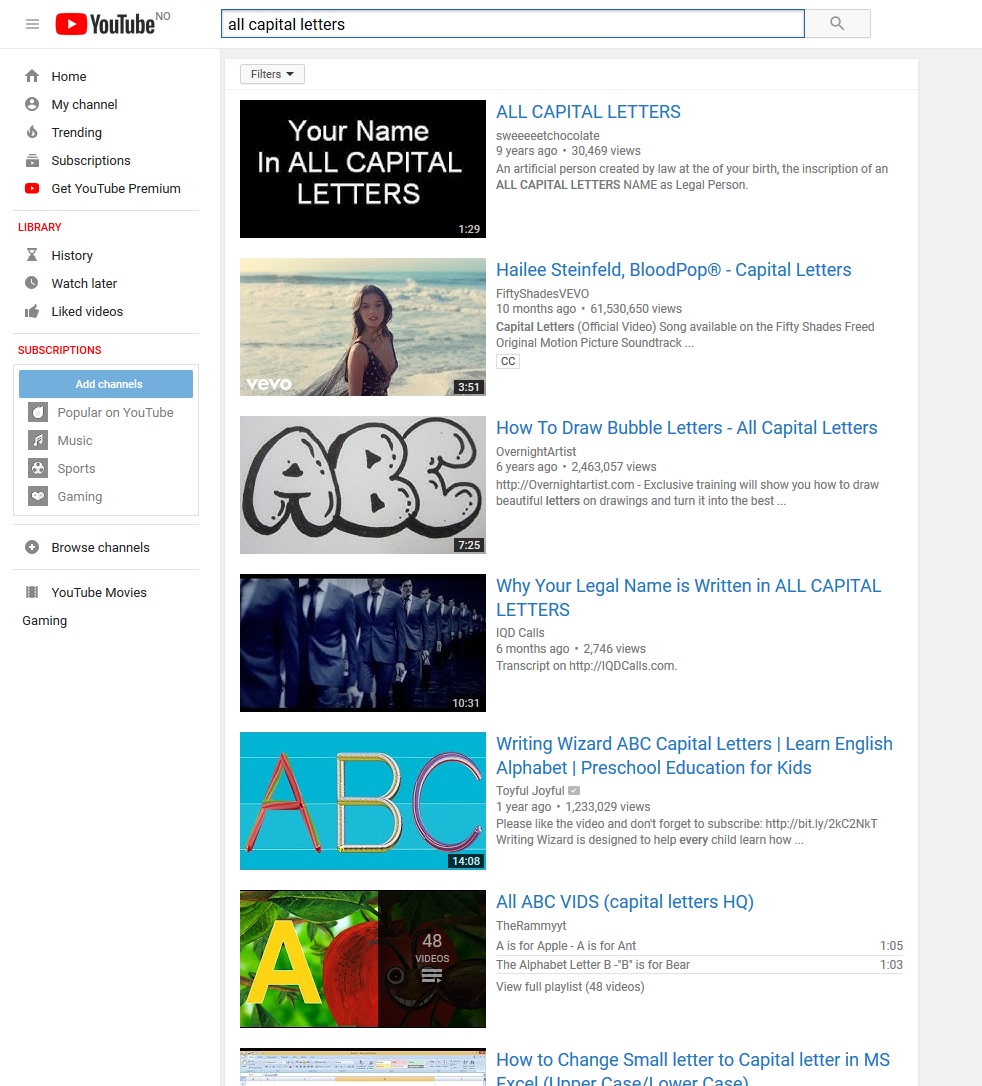
Task: Click the Home house icon
Action: (32, 76)
